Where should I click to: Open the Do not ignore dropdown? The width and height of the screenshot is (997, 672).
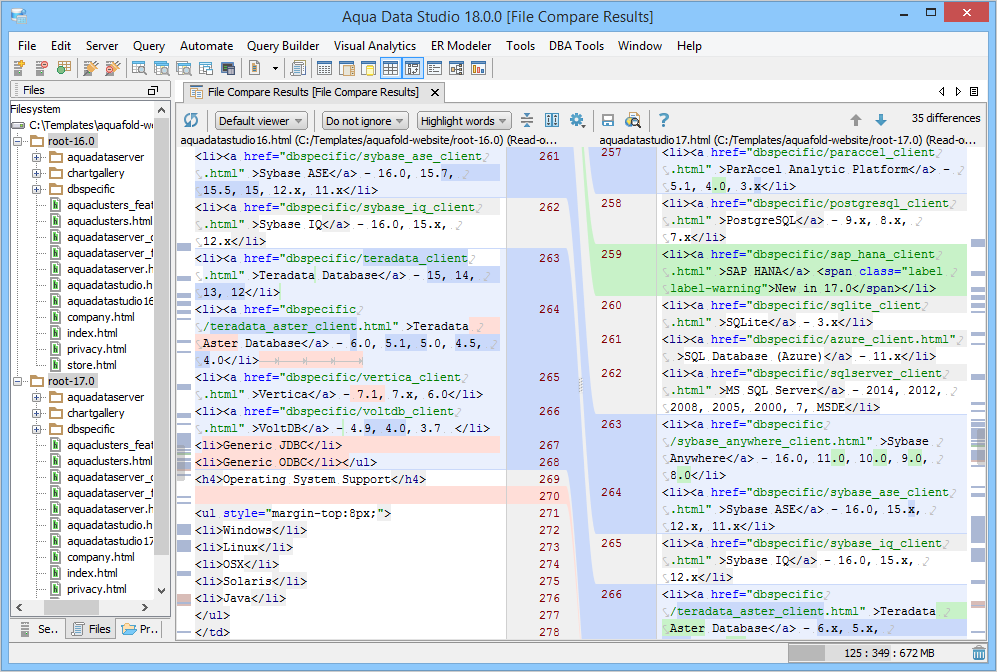pyautogui.click(x=364, y=121)
